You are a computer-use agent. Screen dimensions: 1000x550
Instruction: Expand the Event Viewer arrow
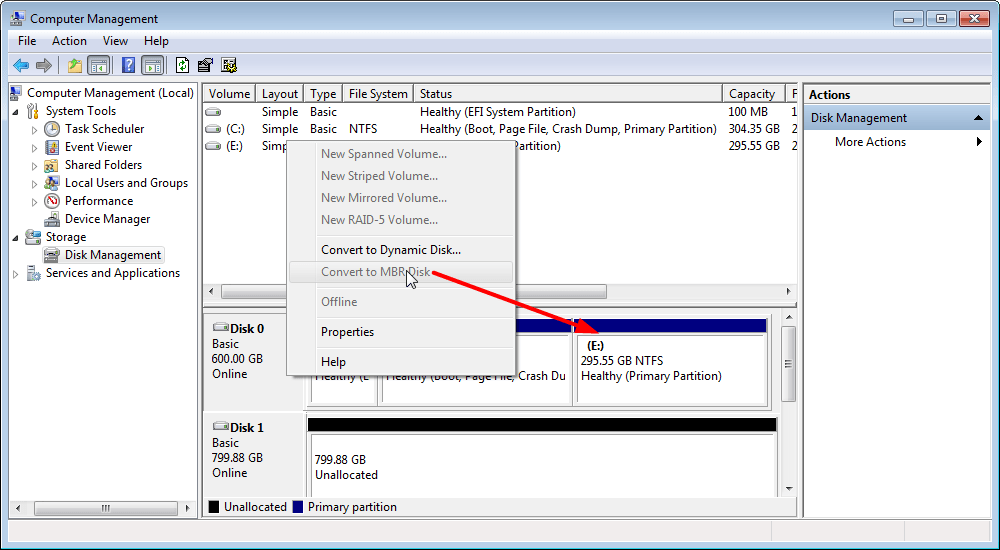pos(34,147)
